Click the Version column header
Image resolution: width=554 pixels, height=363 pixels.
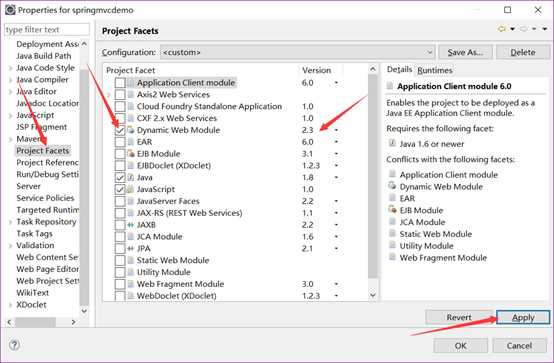(317, 70)
